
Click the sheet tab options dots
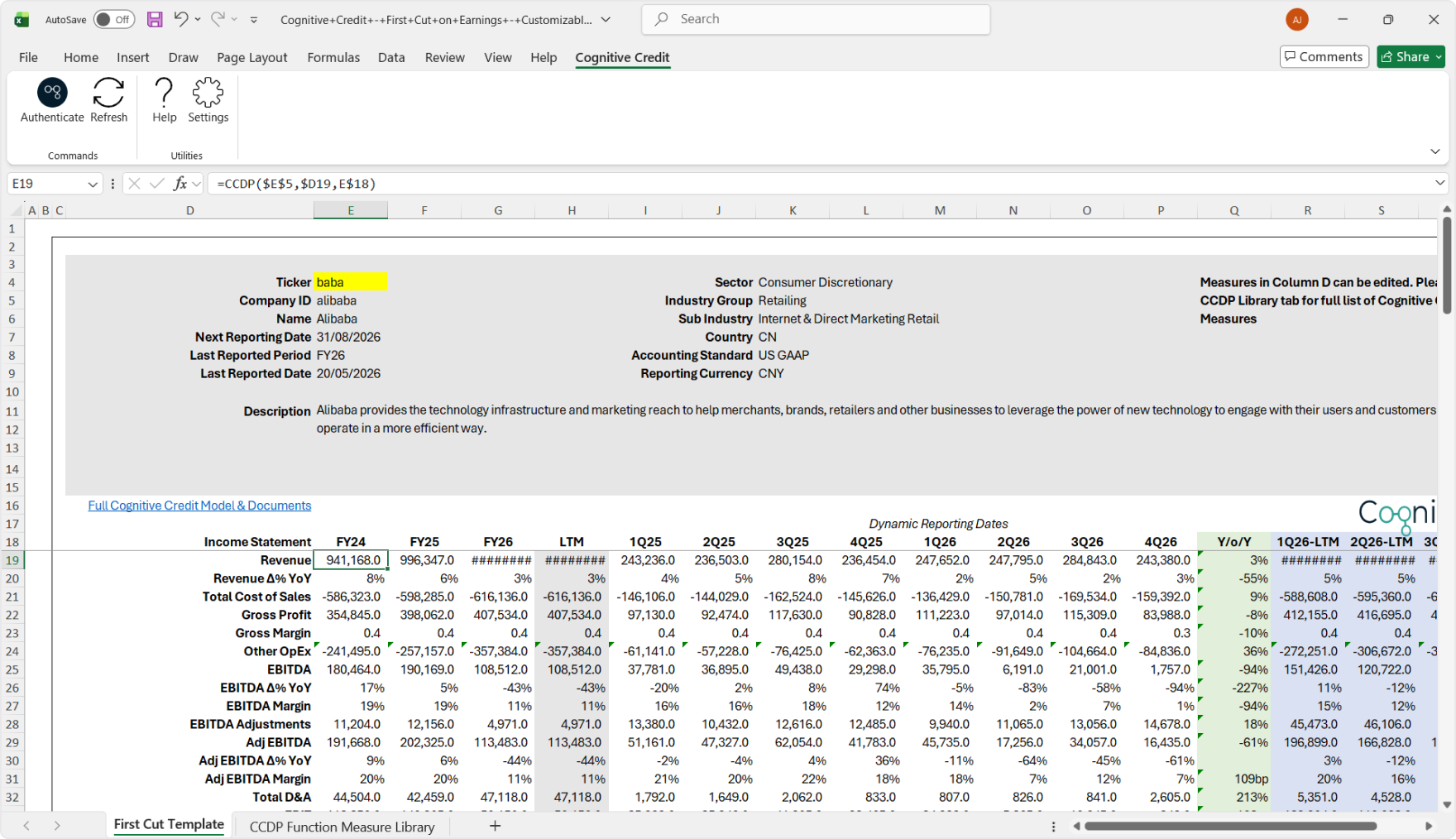(x=1053, y=827)
